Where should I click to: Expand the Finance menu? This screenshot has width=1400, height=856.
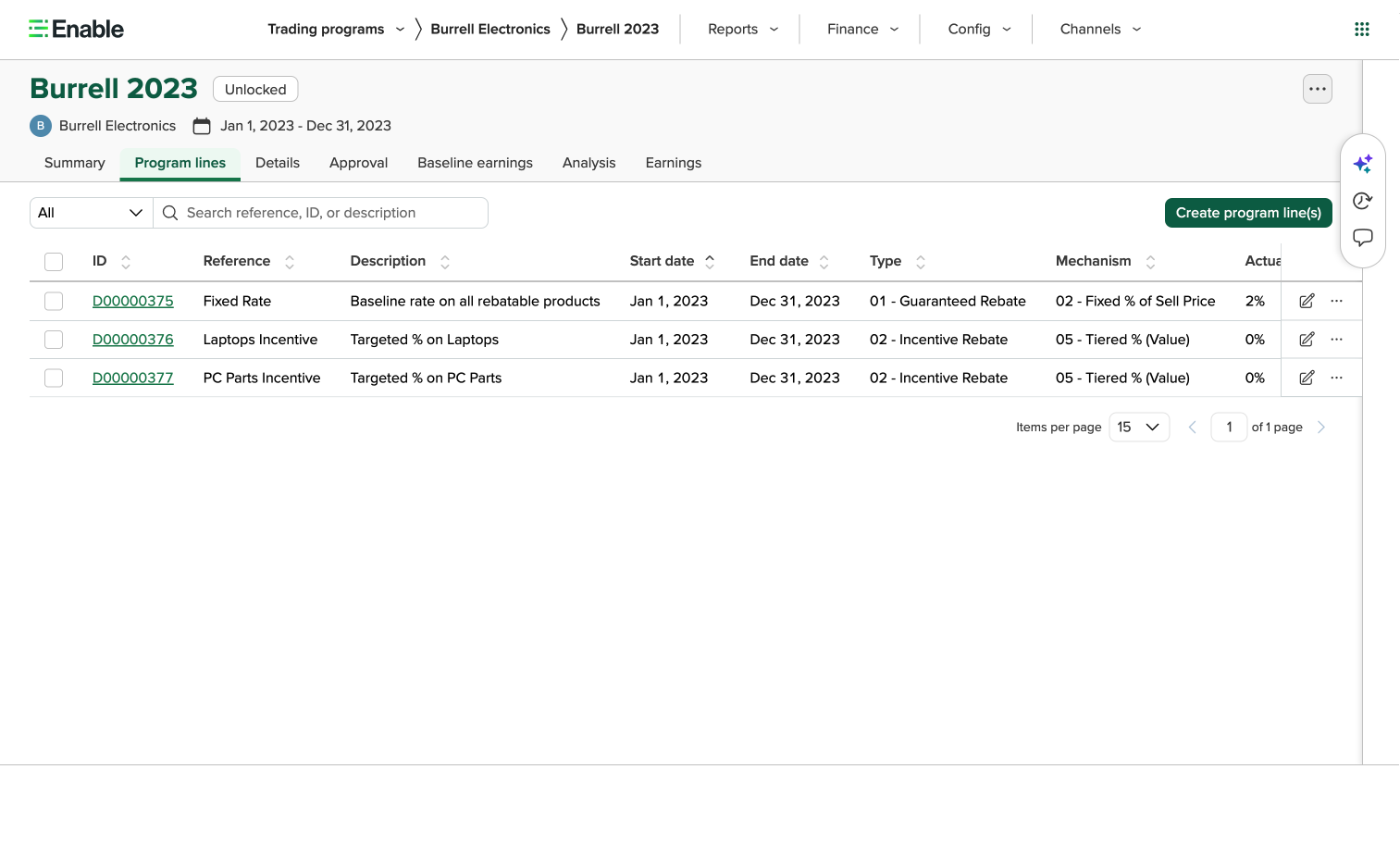click(x=862, y=30)
